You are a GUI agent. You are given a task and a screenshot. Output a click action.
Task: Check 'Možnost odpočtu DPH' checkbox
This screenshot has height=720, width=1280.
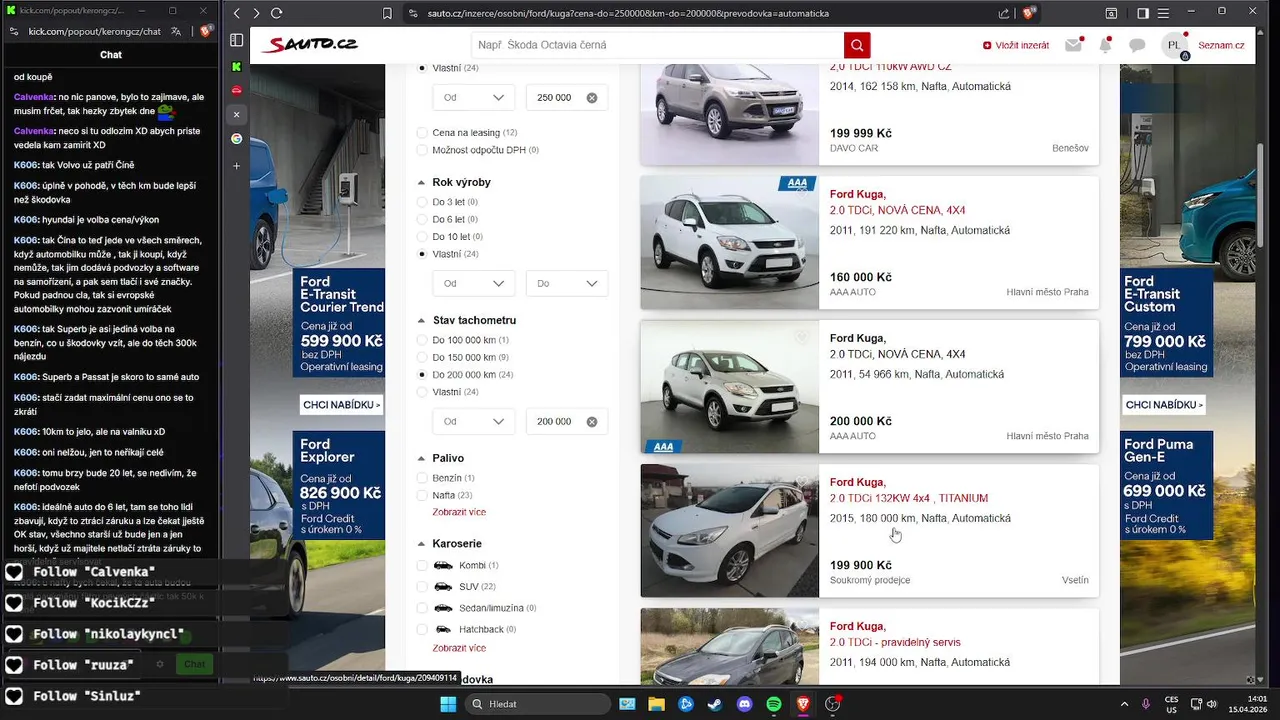click(x=422, y=150)
